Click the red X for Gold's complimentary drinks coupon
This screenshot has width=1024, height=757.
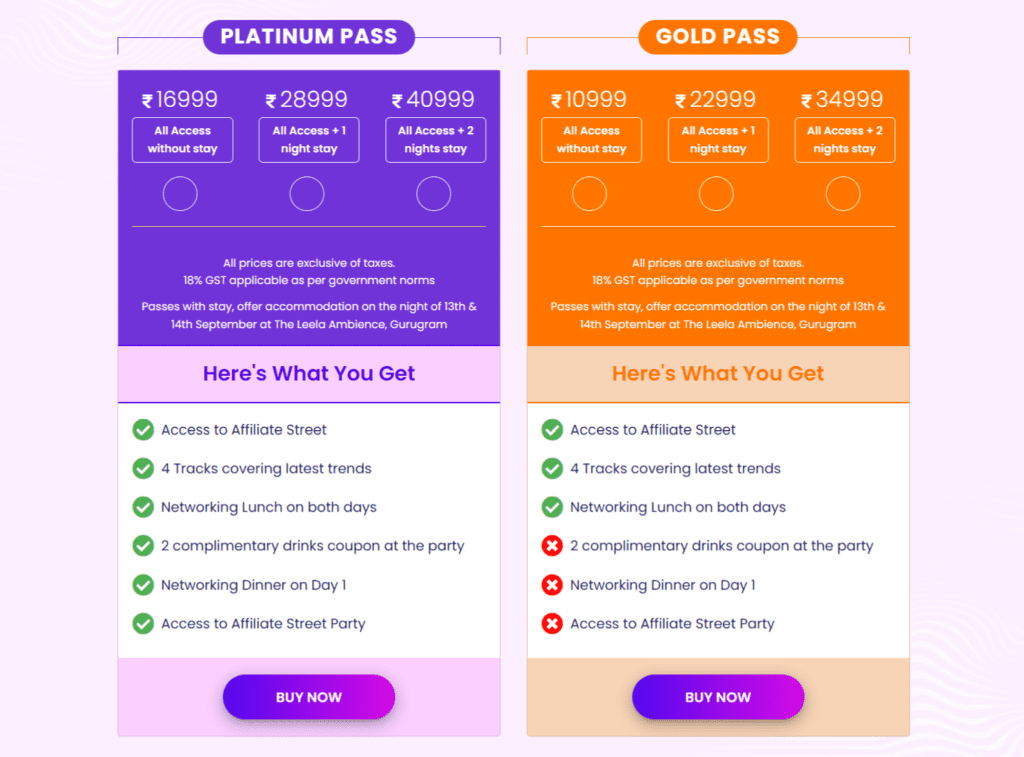pos(552,546)
